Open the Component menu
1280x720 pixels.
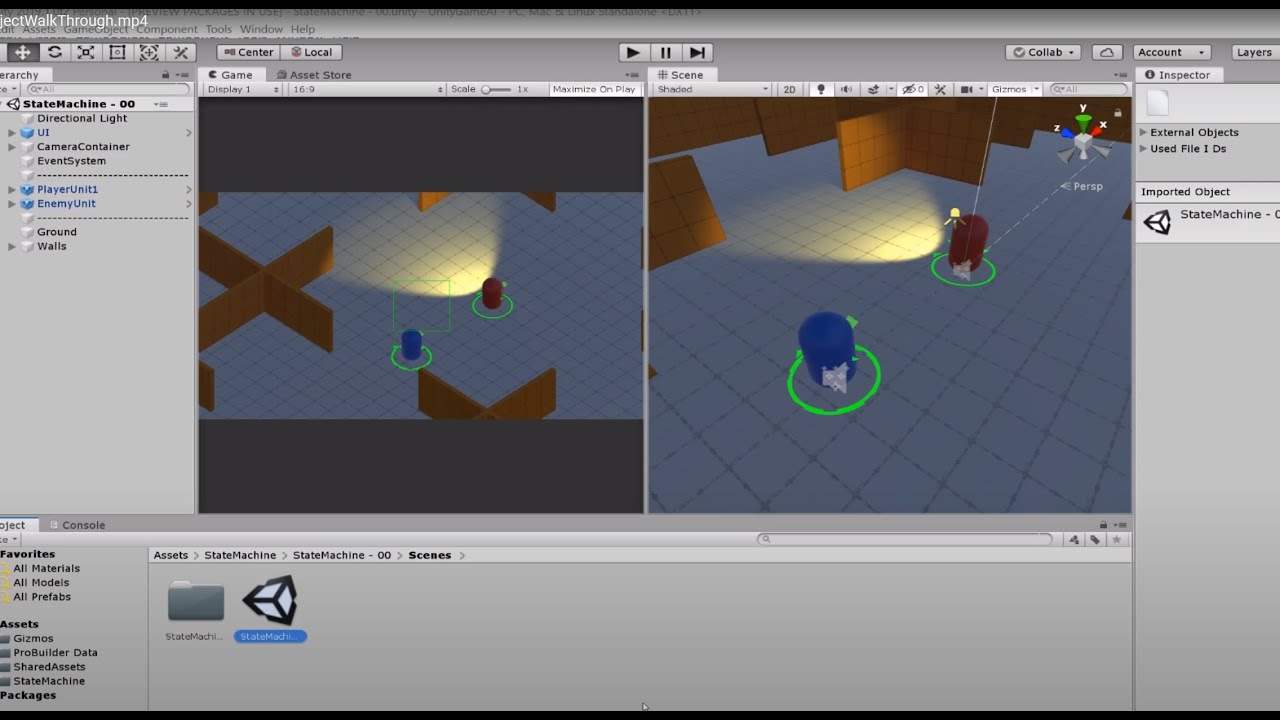[x=166, y=29]
